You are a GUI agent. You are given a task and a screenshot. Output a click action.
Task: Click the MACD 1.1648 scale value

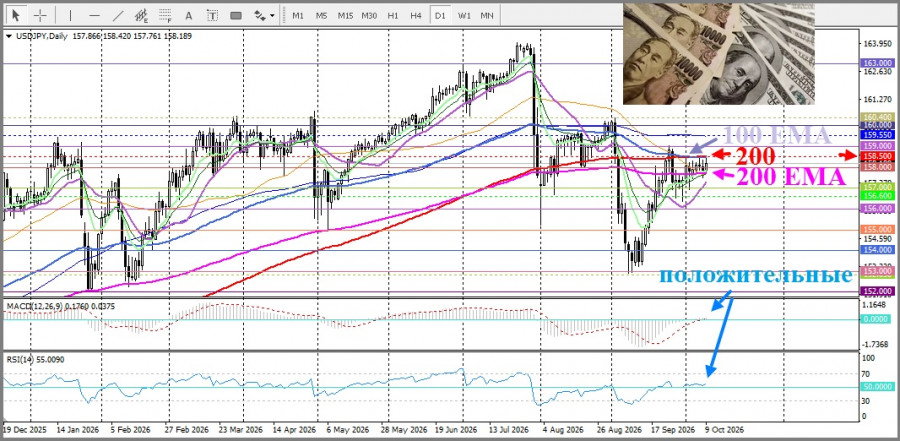tap(876, 305)
